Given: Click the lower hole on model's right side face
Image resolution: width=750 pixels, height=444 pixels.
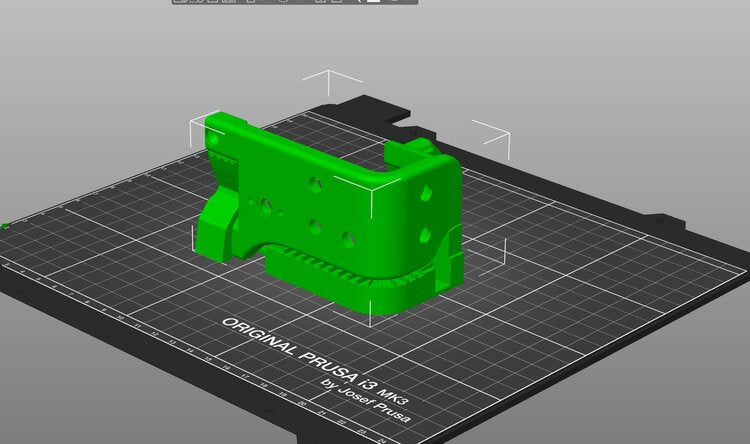Looking at the screenshot, I should [425, 234].
